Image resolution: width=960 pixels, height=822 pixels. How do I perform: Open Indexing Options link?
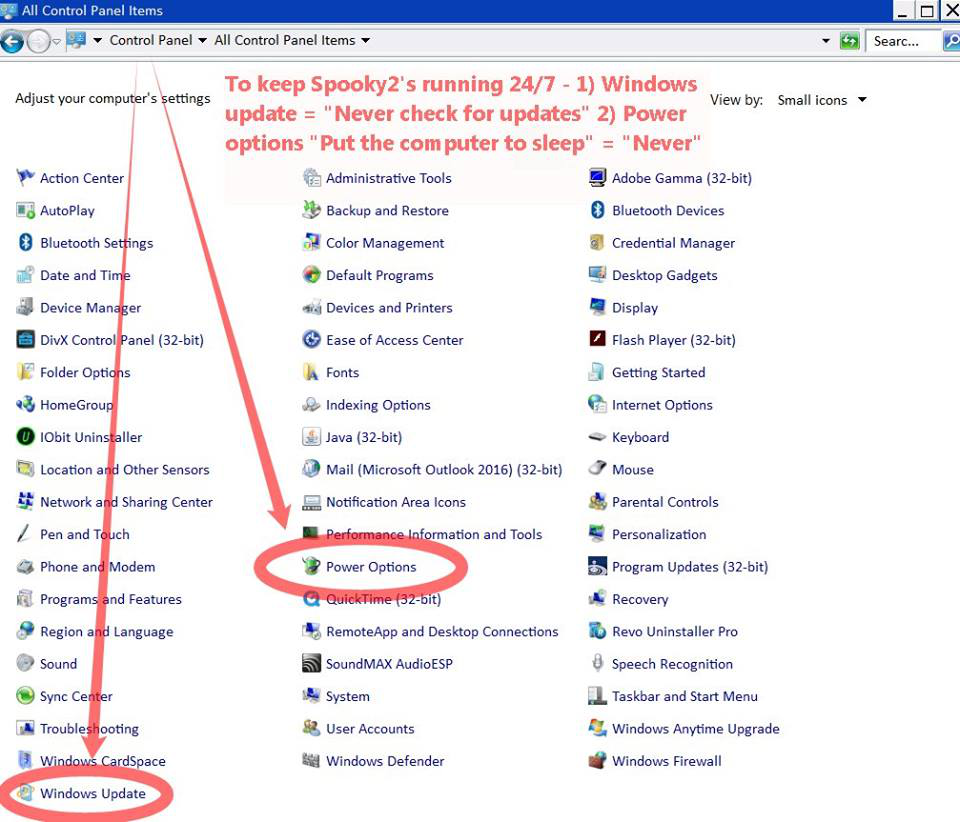tap(378, 405)
